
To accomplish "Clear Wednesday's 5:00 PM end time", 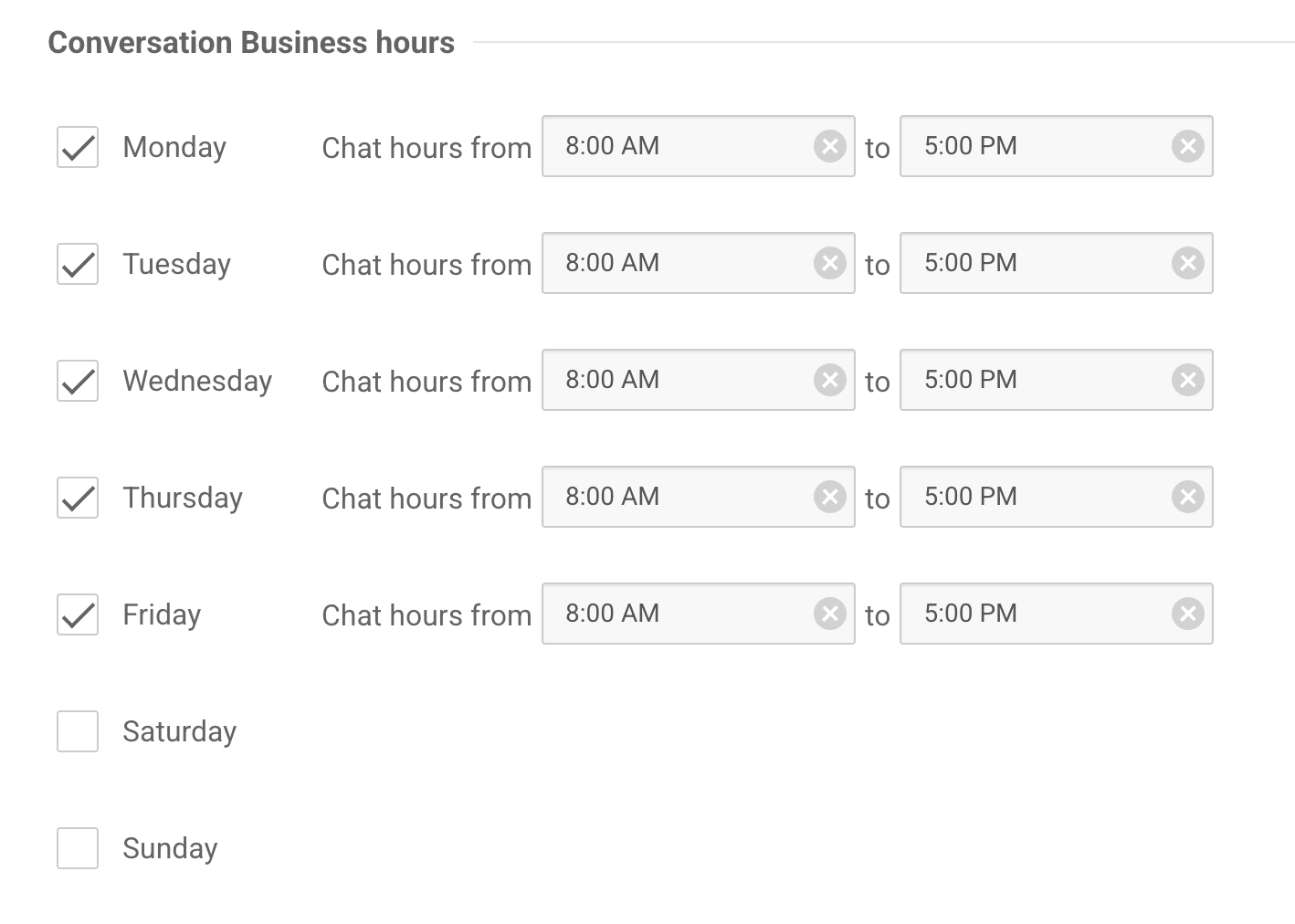I will [x=1187, y=380].
